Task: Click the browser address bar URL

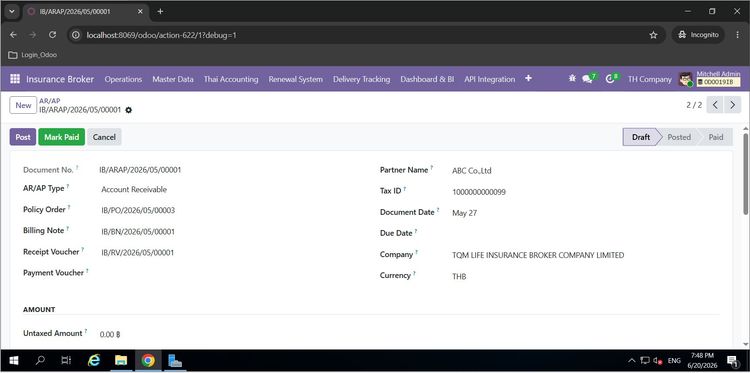Action: [161, 35]
